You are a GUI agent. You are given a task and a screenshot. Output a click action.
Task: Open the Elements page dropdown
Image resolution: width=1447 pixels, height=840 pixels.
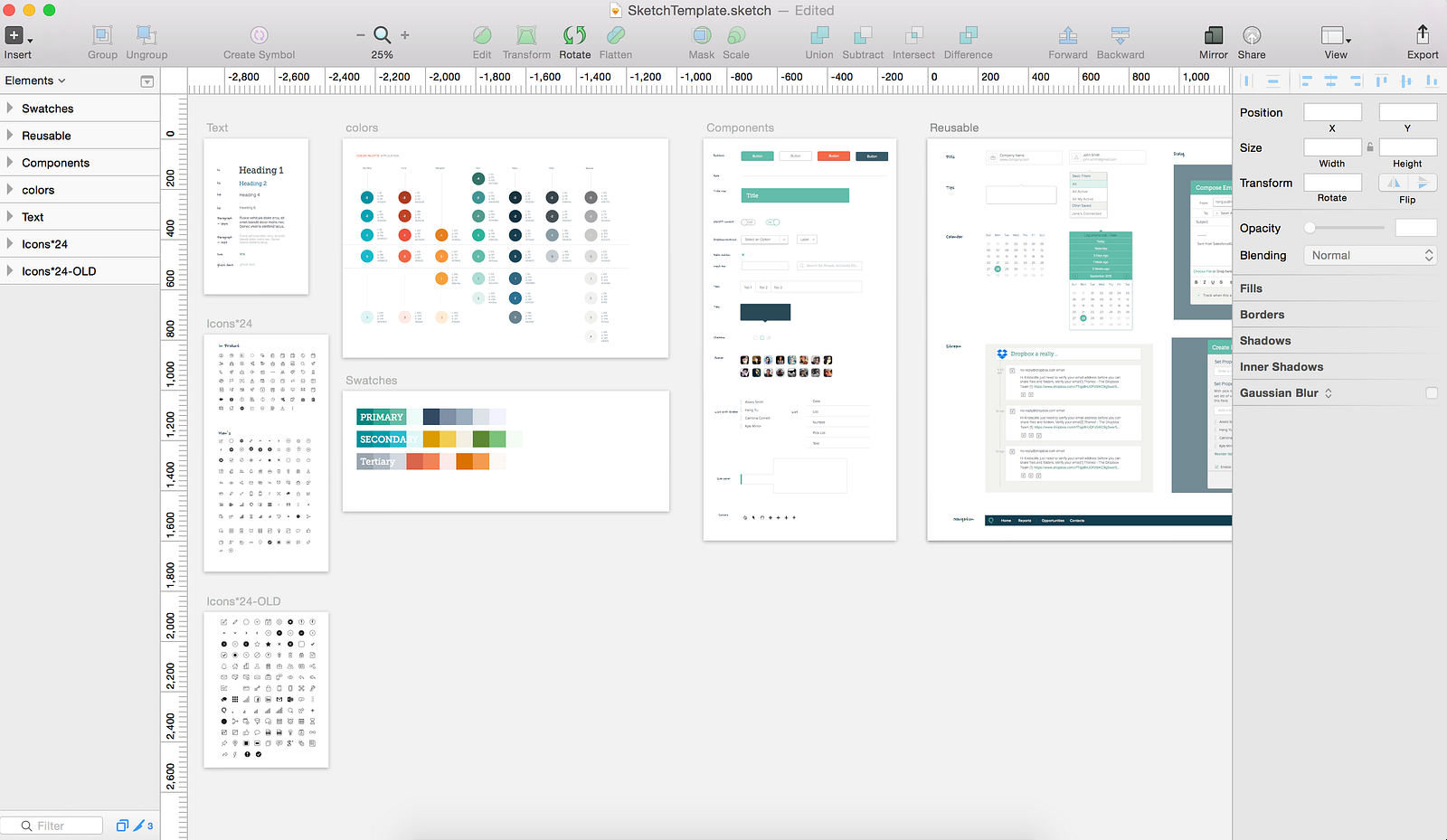coord(36,80)
